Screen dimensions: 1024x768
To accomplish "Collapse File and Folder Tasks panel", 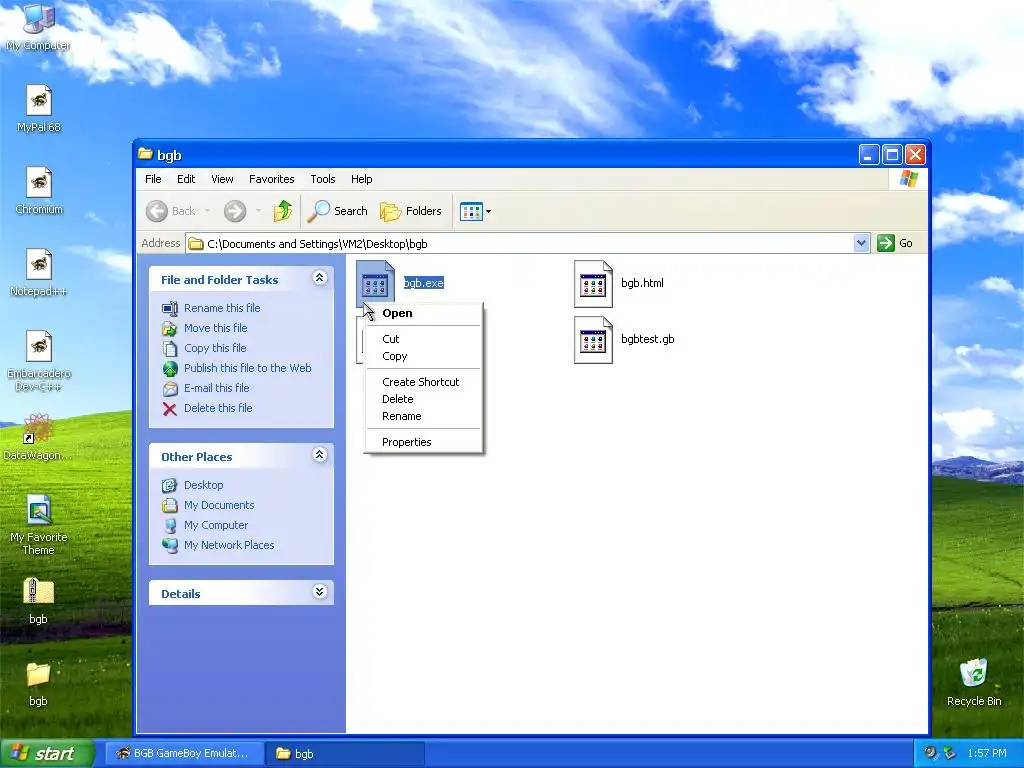I will pyautogui.click(x=319, y=278).
